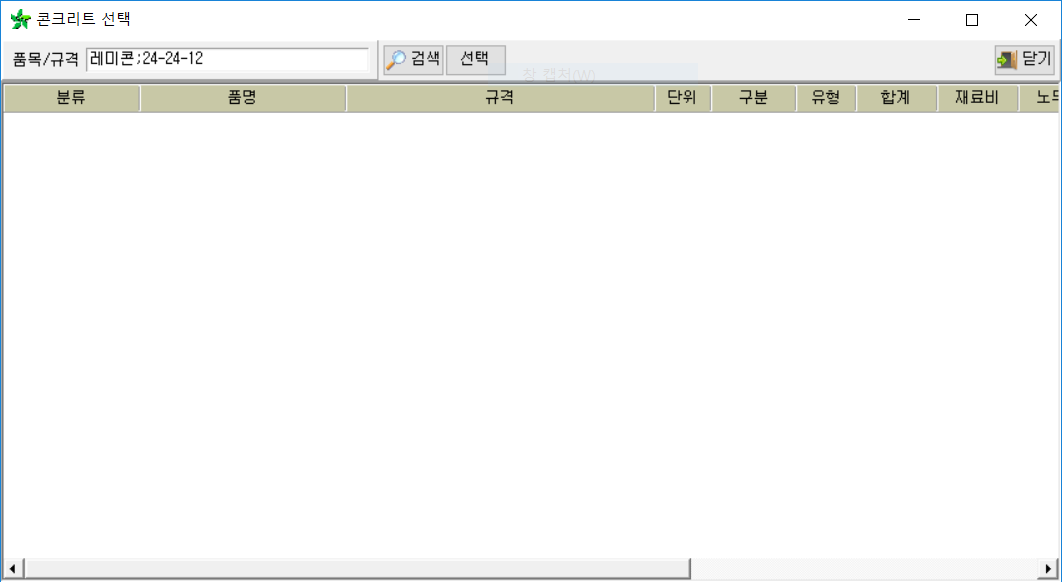Click the 유형 column header

tap(826, 98)
